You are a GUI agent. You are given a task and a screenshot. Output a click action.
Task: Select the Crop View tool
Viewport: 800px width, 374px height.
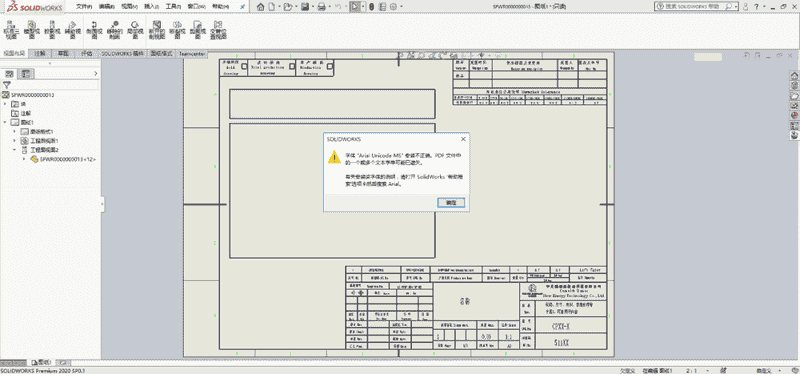pos(197,30)
